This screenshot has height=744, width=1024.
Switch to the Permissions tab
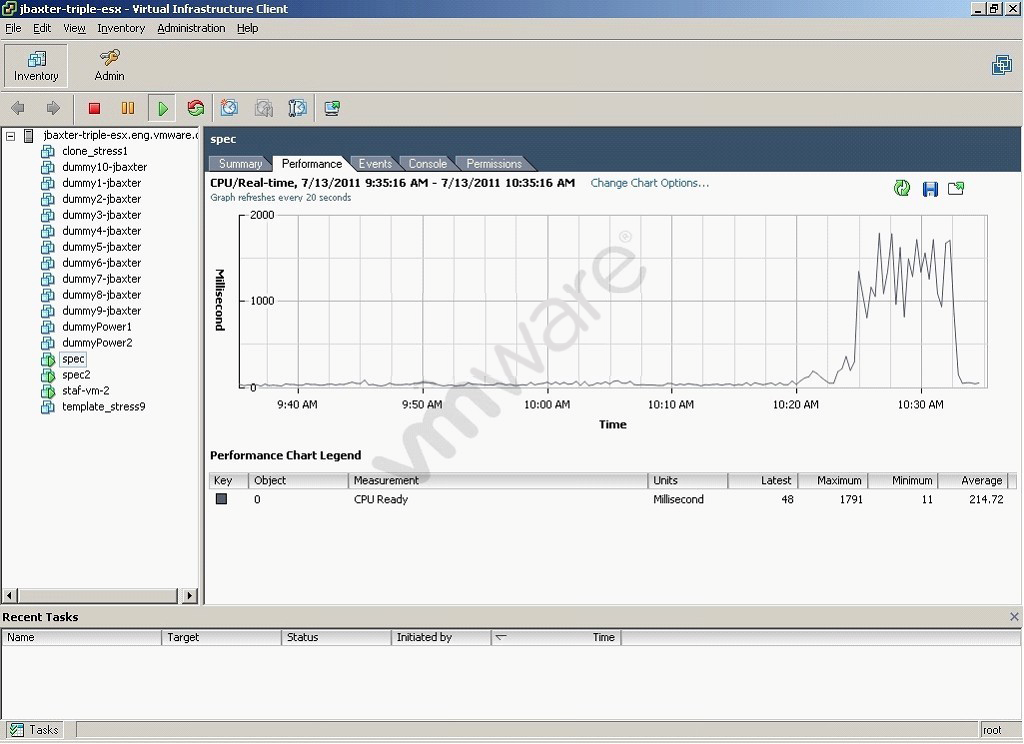pyautogui.click(x=494, y=164)
